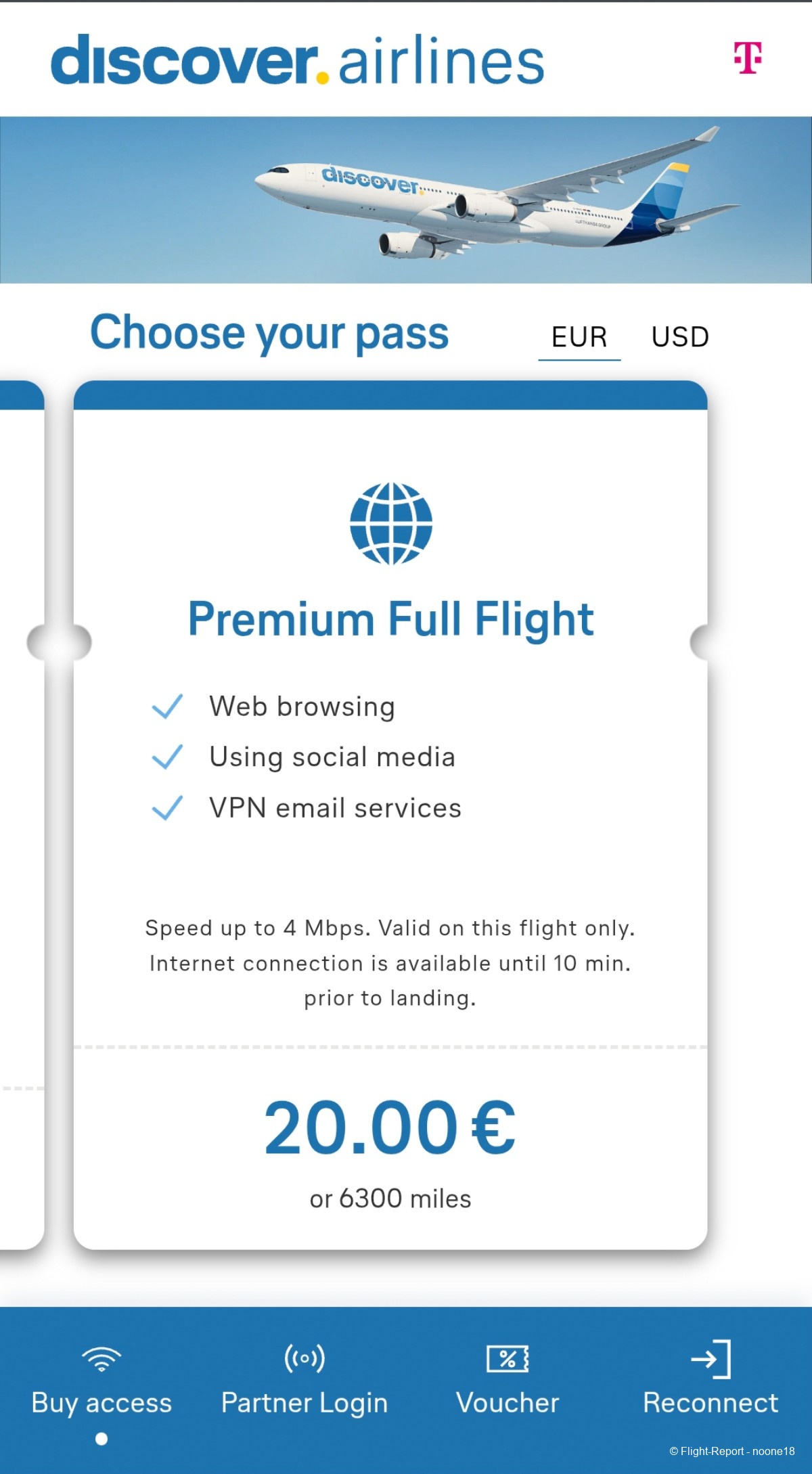Click the Premium Full Flight title
Viewport: 812px width, 1474px height.
[x=391, y=619]
